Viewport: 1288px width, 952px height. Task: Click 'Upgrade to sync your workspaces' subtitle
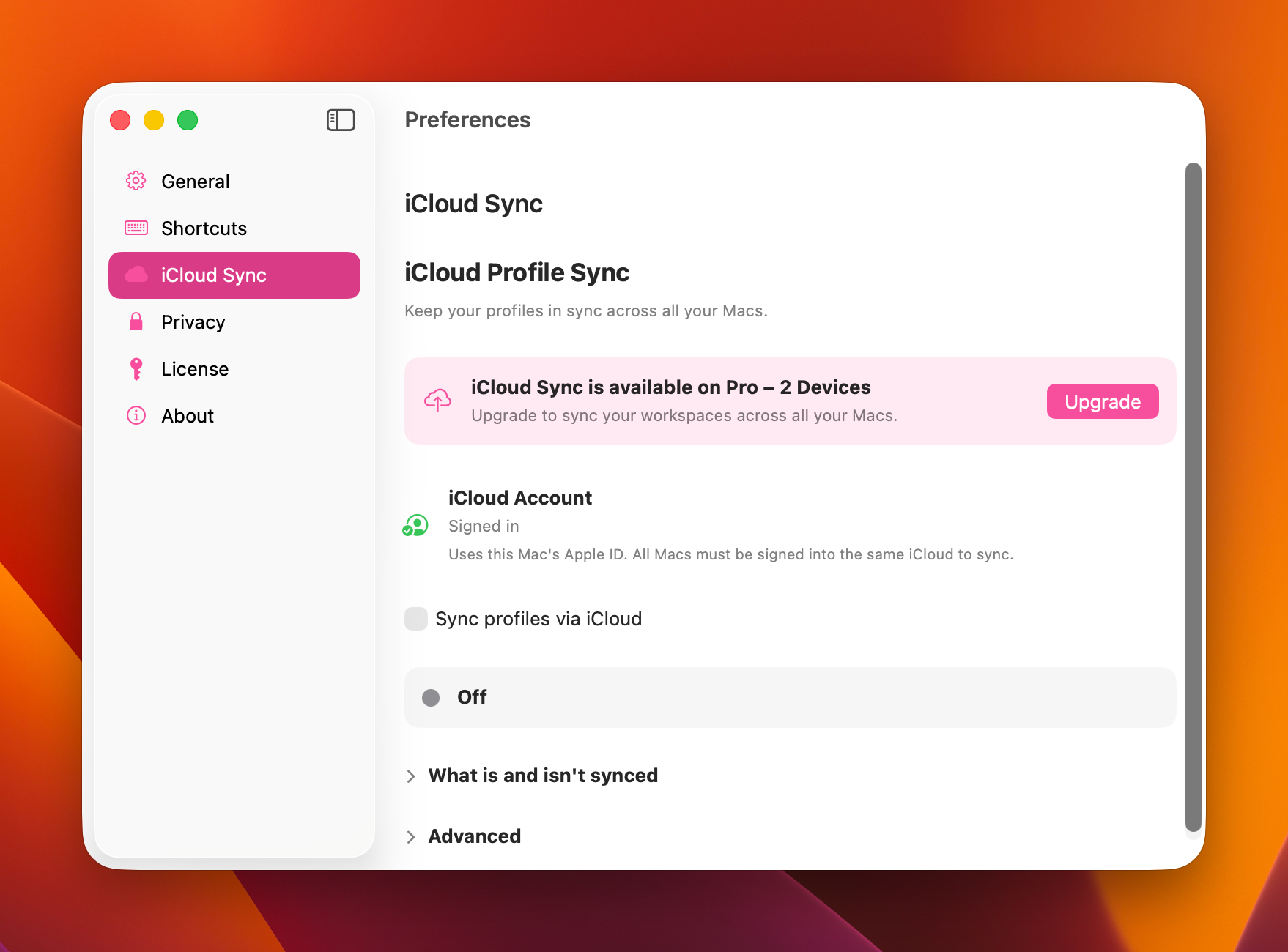684,415
